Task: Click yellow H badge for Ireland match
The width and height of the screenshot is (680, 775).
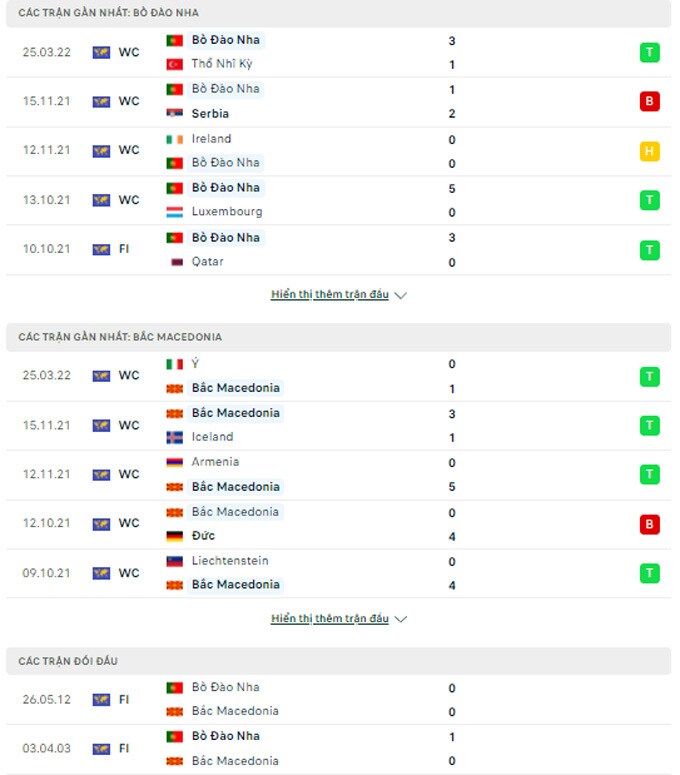Action: (x=650, y=151)
